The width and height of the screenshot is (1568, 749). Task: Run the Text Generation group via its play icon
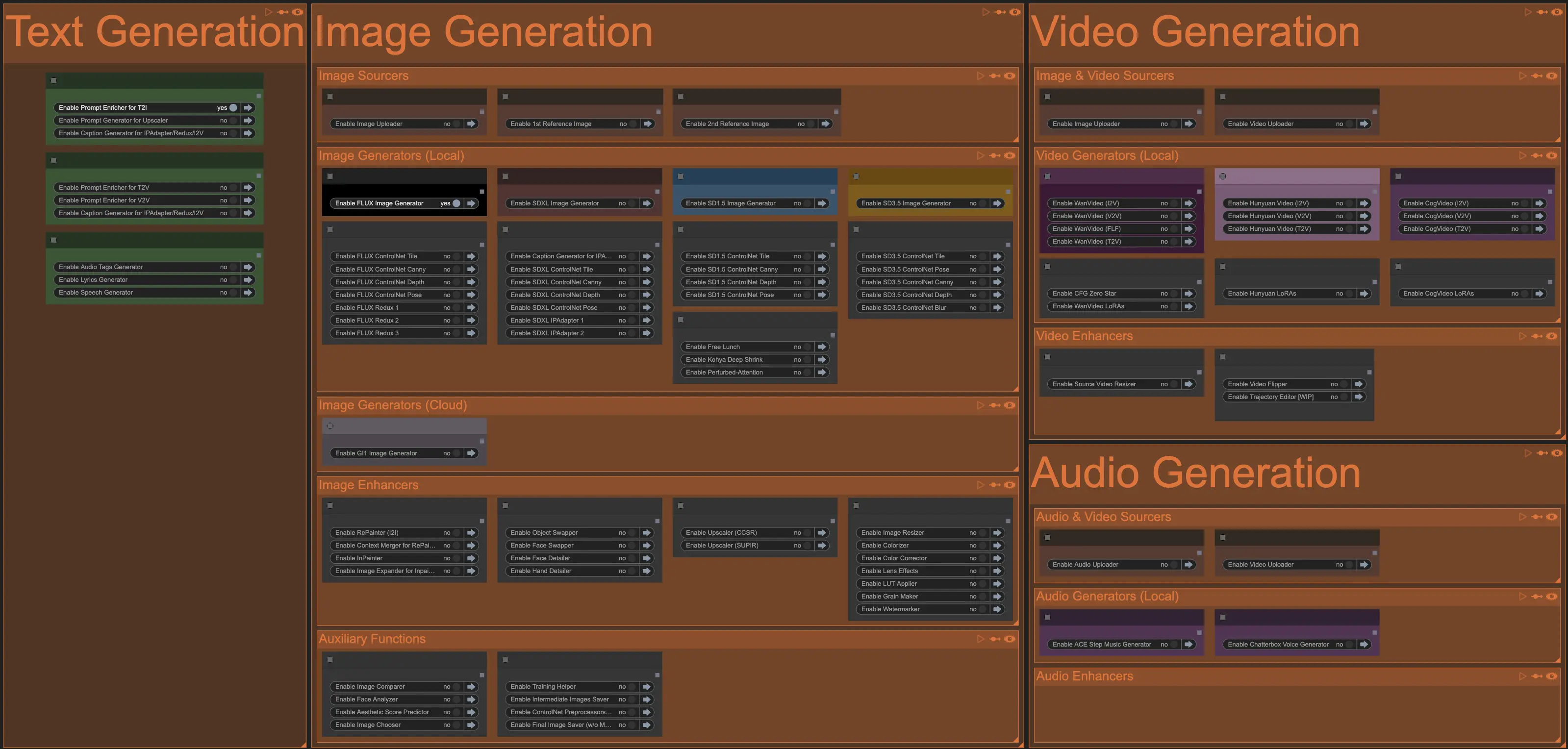click(x=268, y=10)
